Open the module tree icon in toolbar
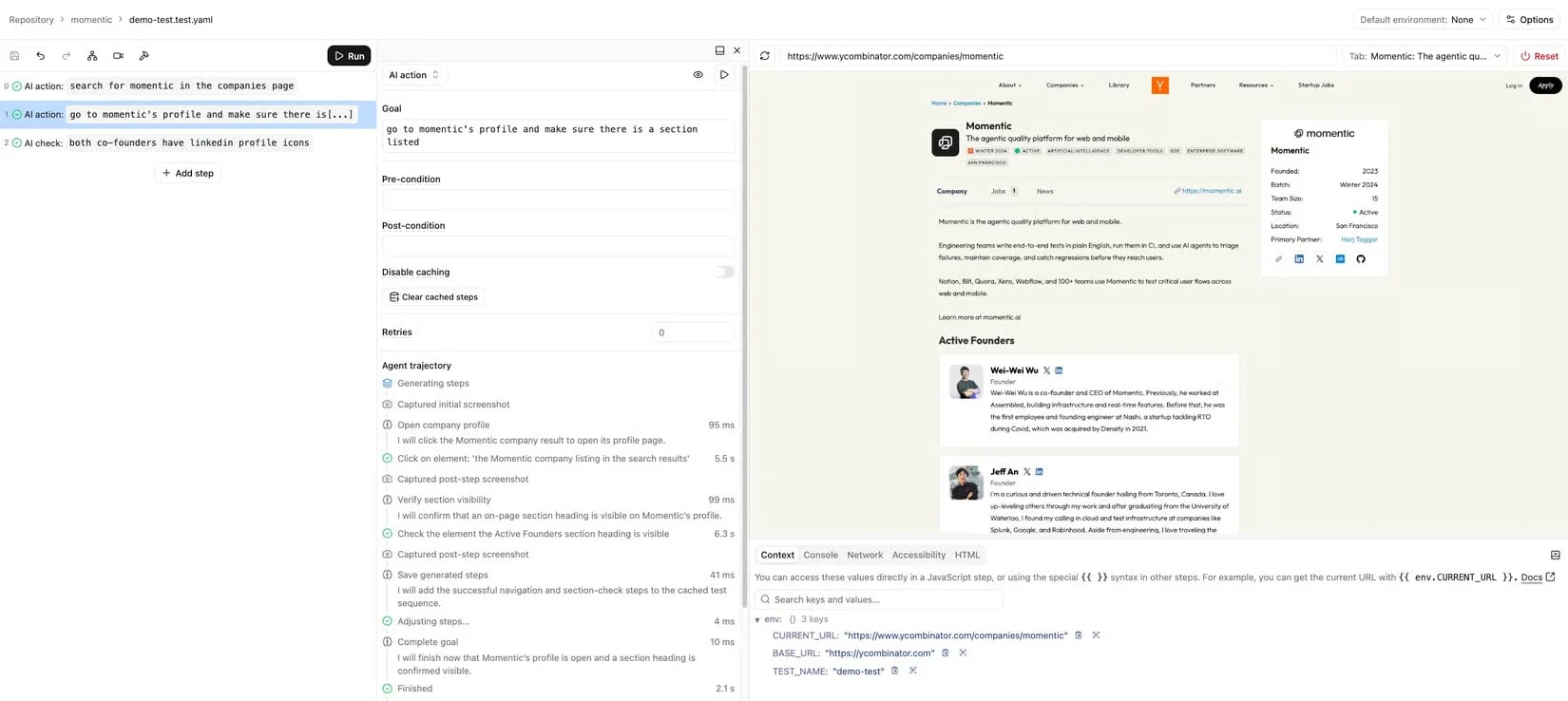The width and height of the screenshot is (1568, 701). [x=92, y=56]
